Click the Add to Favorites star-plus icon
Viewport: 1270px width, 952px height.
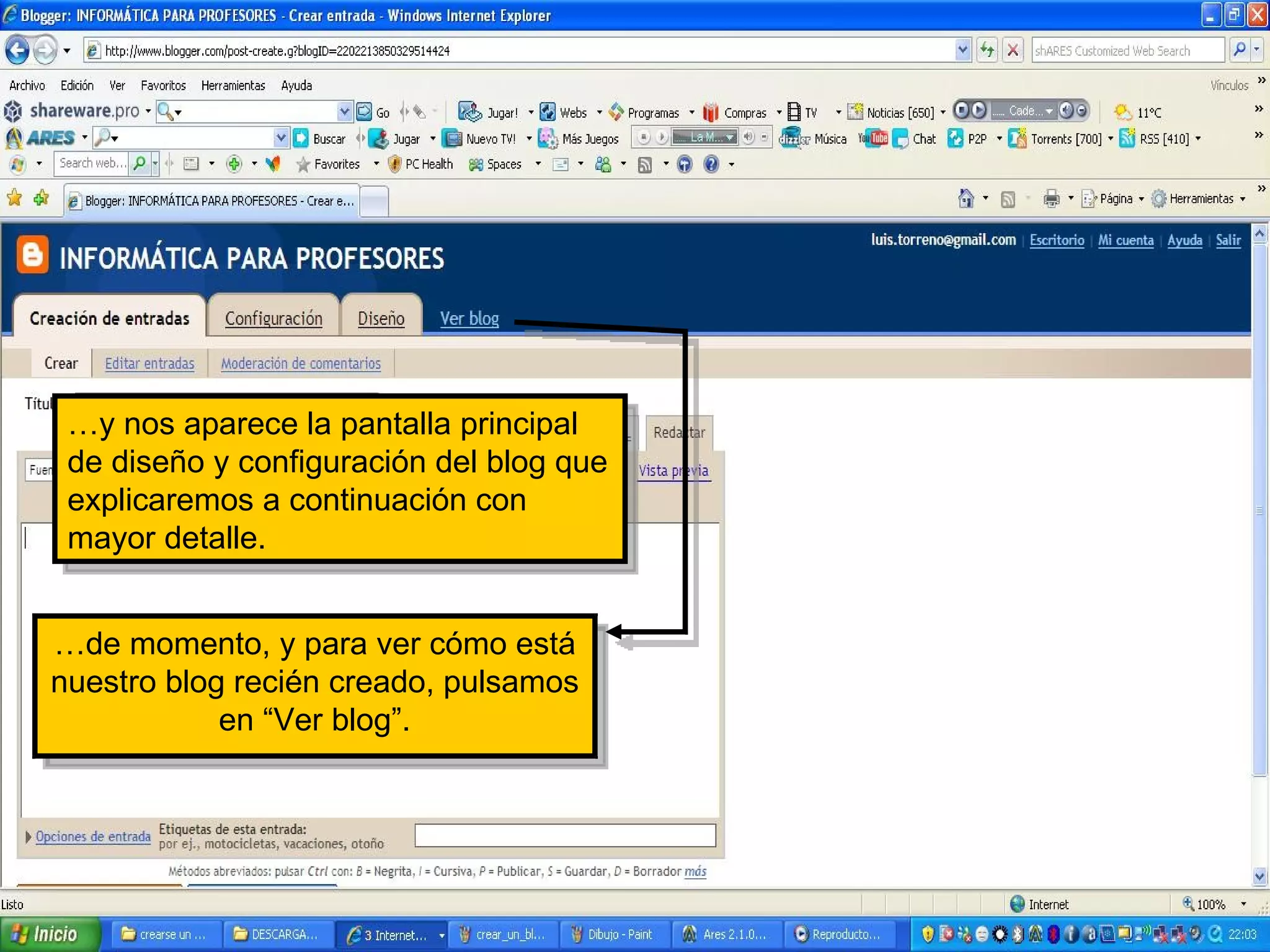click(x=42, y=198)
